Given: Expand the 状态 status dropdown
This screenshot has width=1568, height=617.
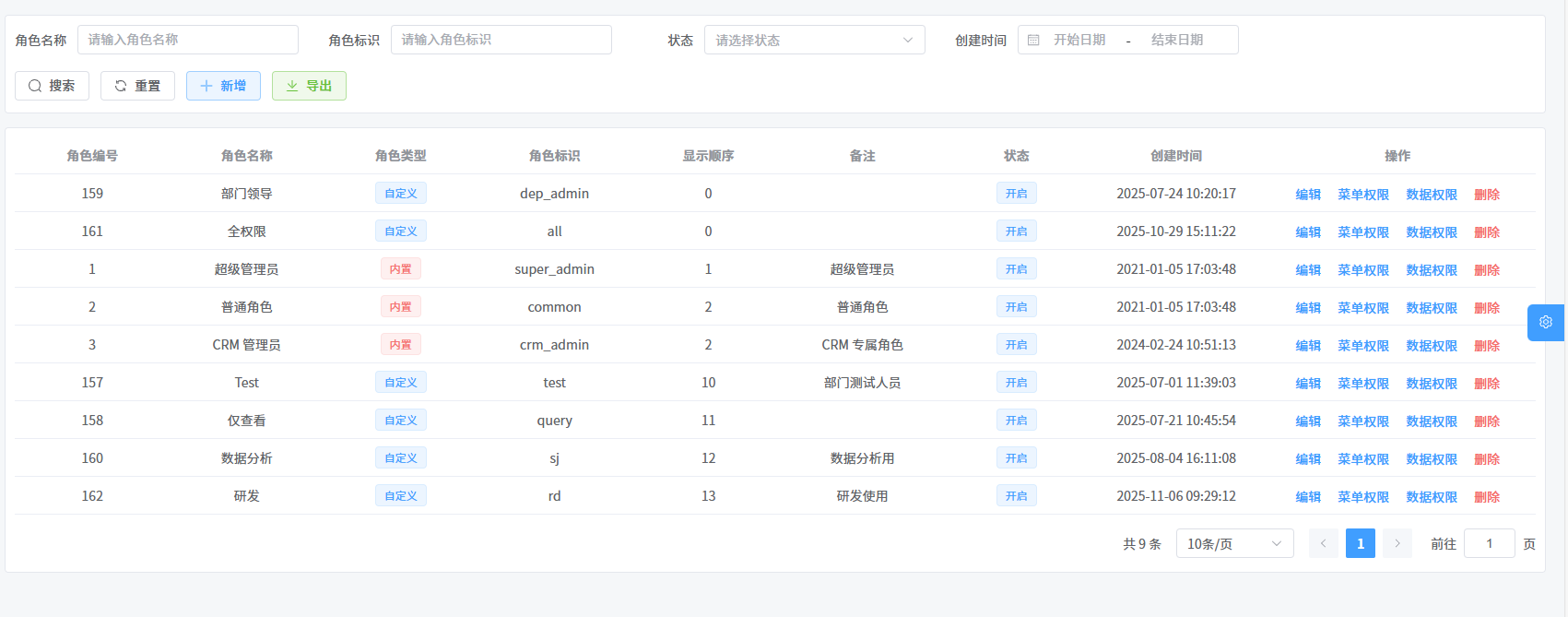Looking at the screenshot, I should pyautogui.click(x=814, y=41).
